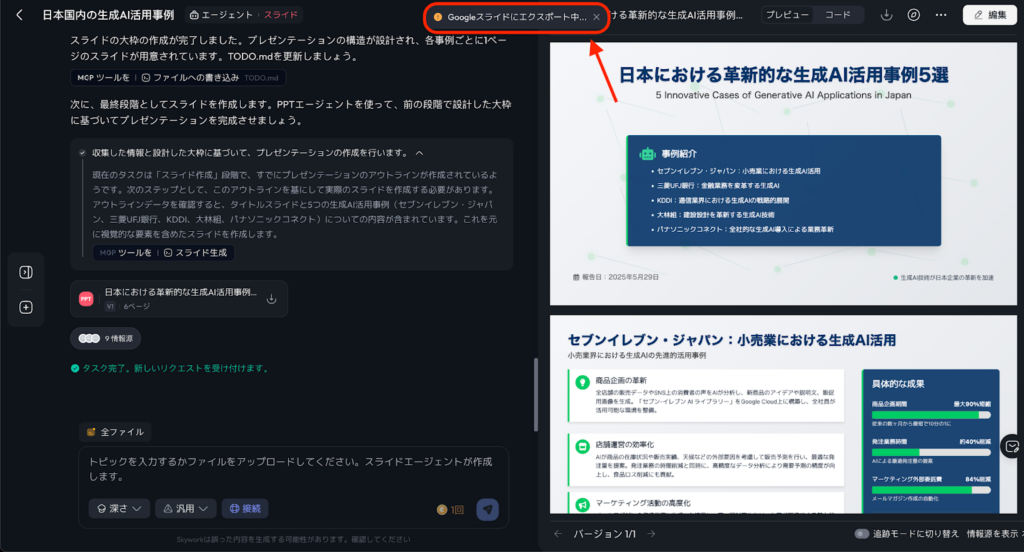Go to next version arrow

pyautogui.click(x=651, y=534)
